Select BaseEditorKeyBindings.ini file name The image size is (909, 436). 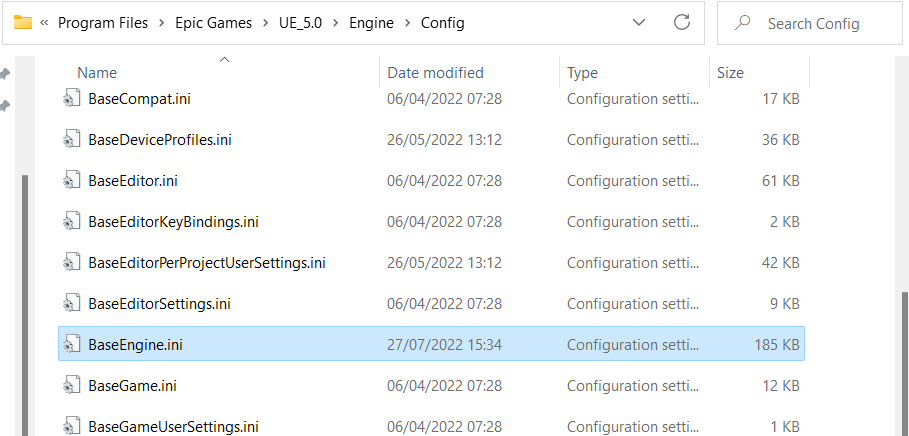[x=173, y=221]
